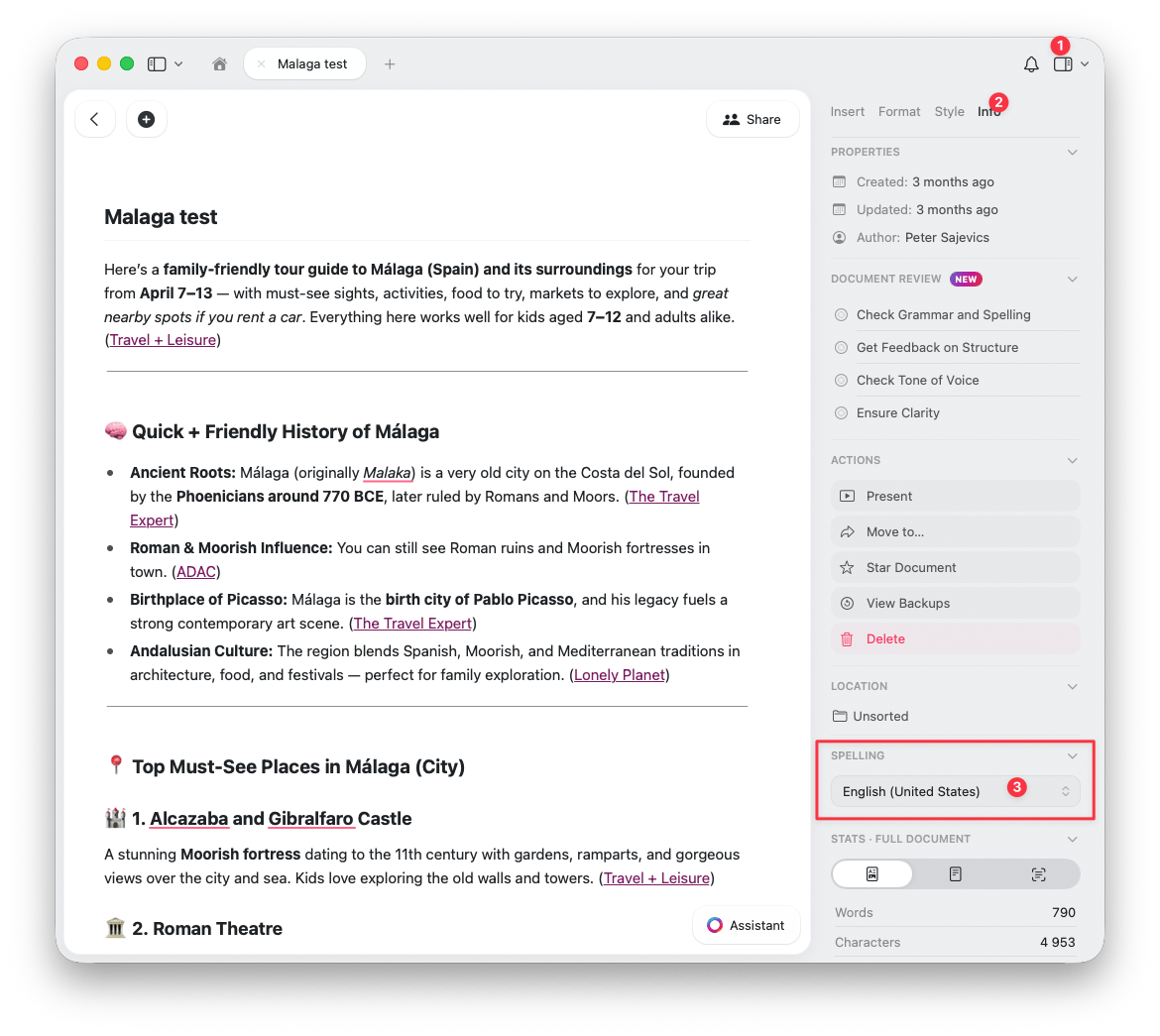Open the Assistant button

pyautogui.click(x=746, y=925)
